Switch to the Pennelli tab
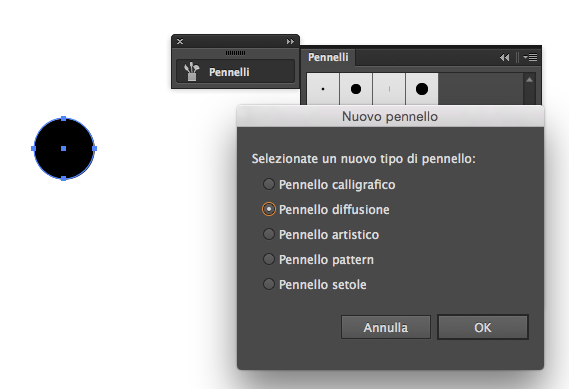Image resolution: width=569 pixels, height=389 pixels. (x=328, y=57)
